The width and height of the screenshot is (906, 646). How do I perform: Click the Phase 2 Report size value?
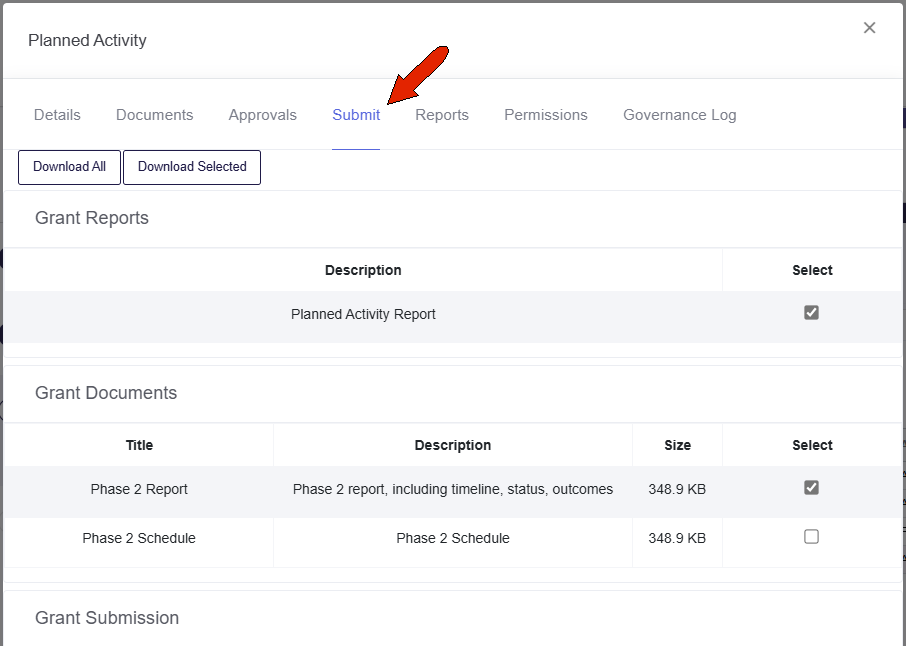pos(677,489)
